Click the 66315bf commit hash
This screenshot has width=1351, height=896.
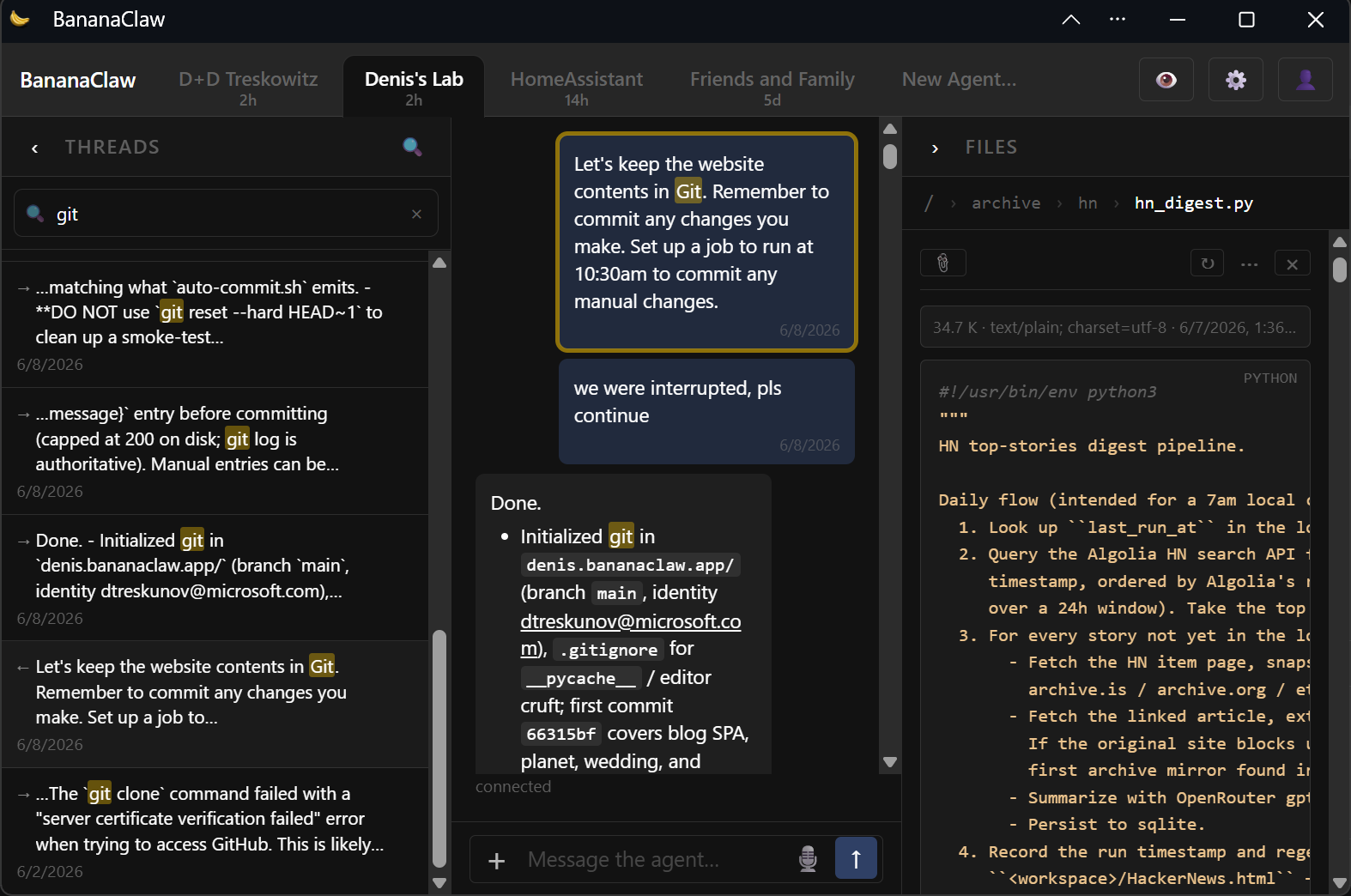pos(560,734)
